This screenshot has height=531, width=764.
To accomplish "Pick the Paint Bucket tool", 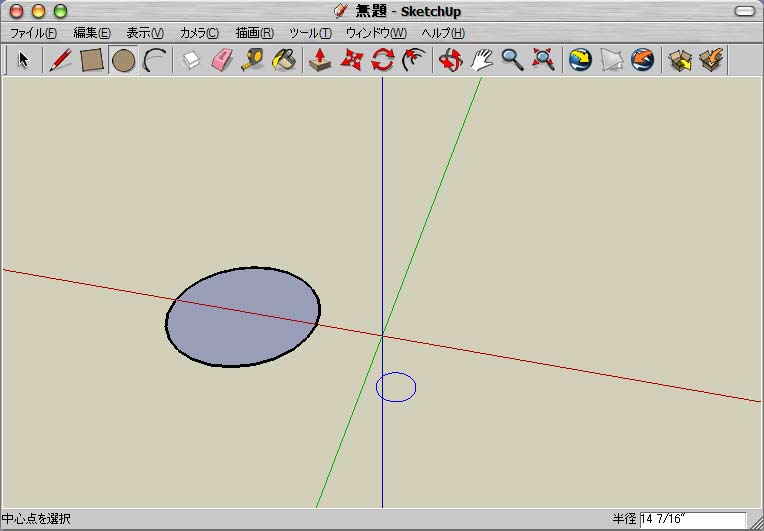I will pos(284,60).
